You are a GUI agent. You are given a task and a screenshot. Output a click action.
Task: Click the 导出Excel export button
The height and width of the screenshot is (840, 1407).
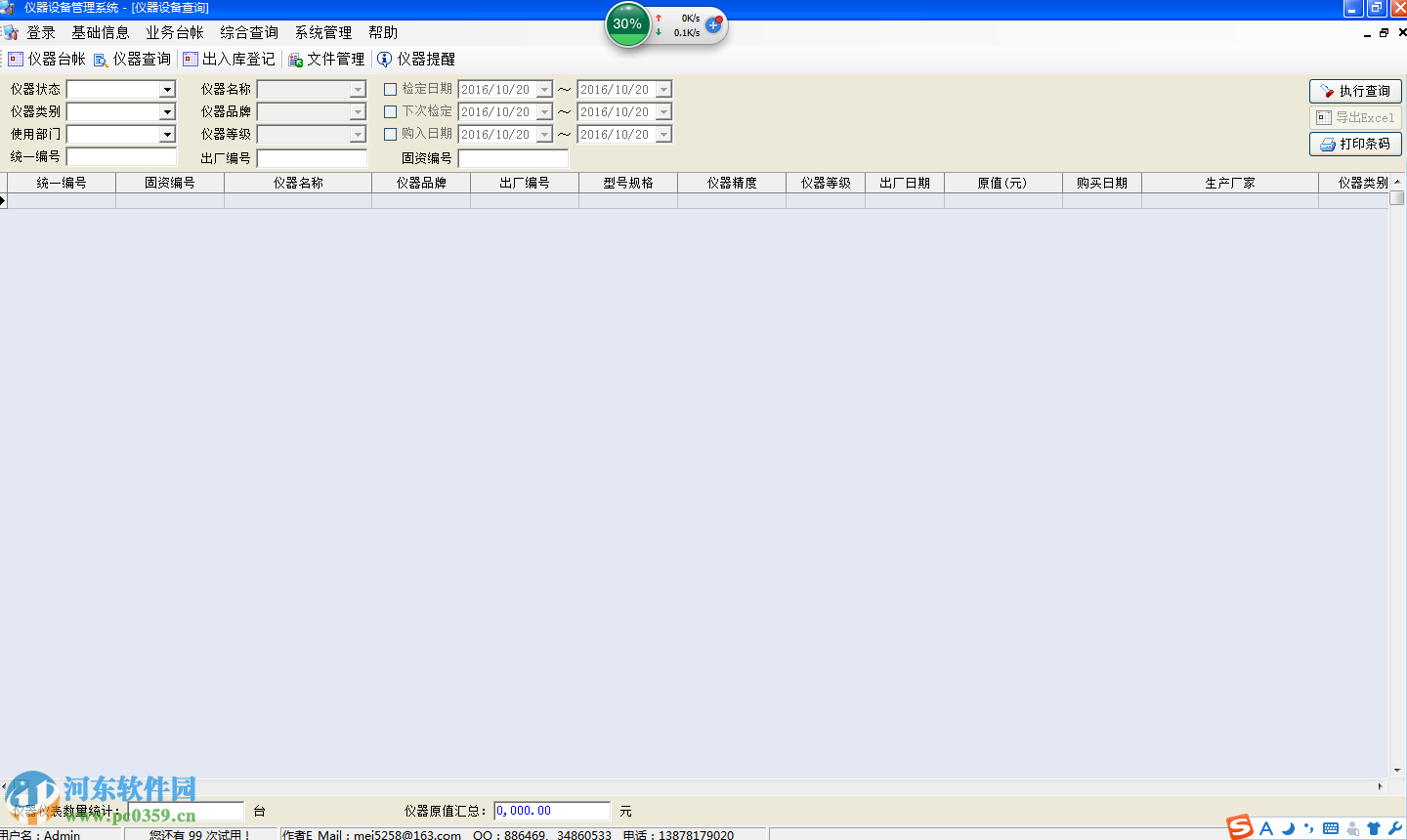1355,116
